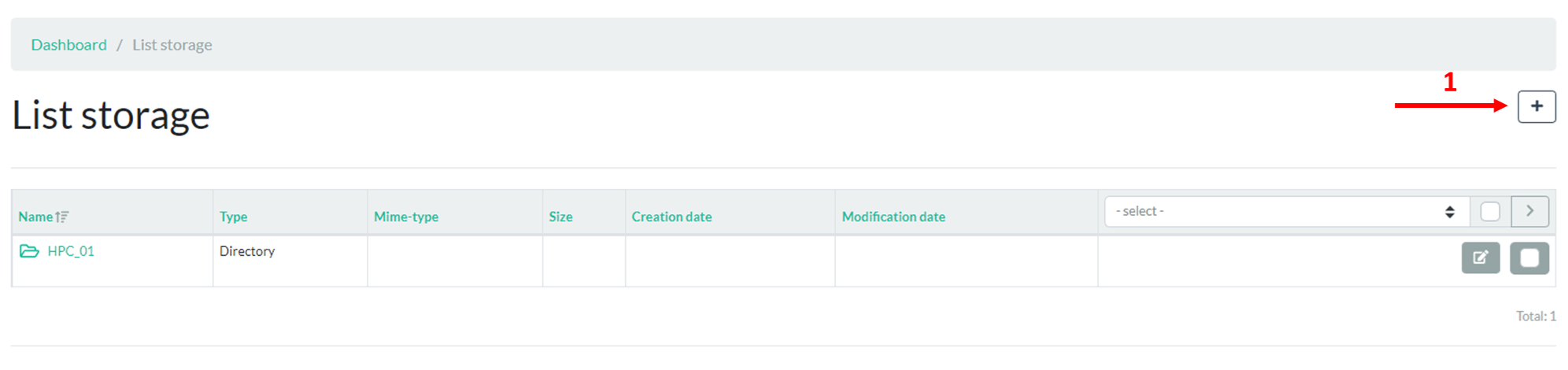The image size is (1568, 370).
Task: Click the 'Total: 1' count text
Action: [1535, 316]
